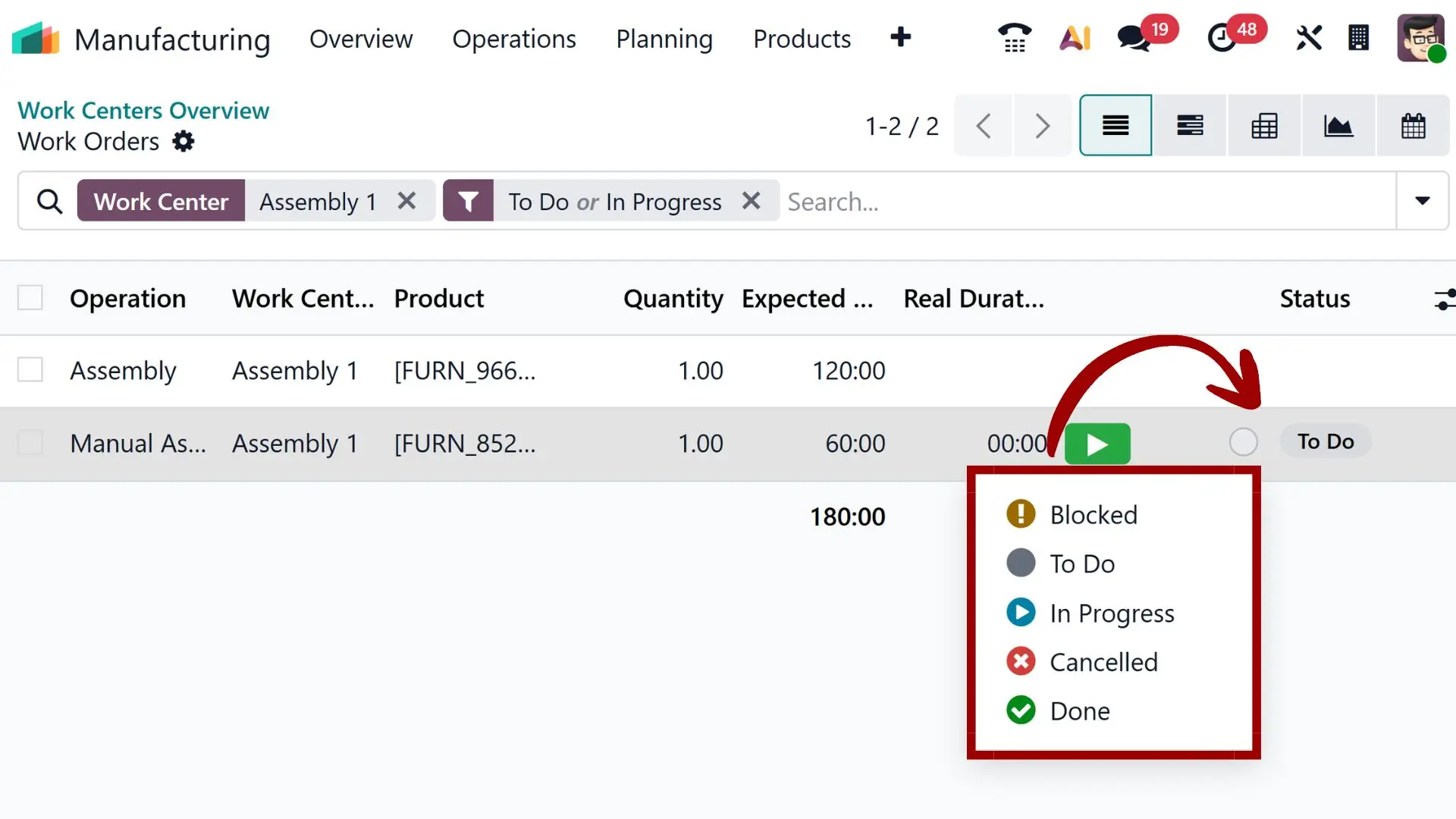This screenshot has width=1456, height=819.
Task: Switch to the calendar view icon
Action: pyautogui.click(x=1413, y=126)
